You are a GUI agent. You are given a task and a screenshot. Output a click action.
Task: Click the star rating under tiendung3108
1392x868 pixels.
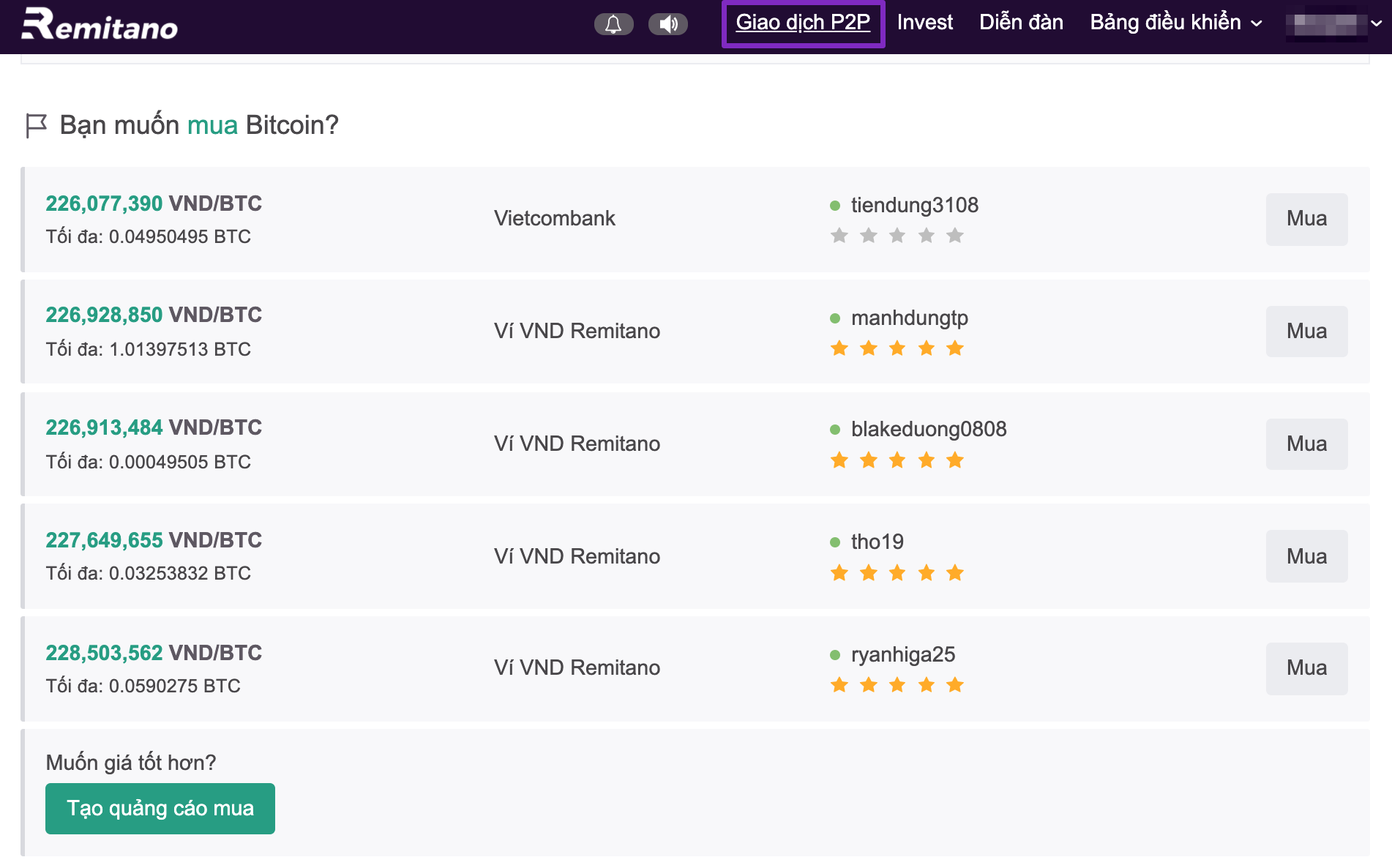point(897,236)
